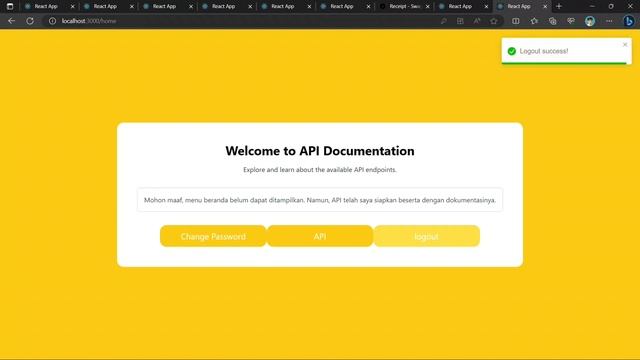Image resolution: width=640 pixels, height=360 pixels.
Task: Add this page to favorites star
Action: (x=494, y=21)
